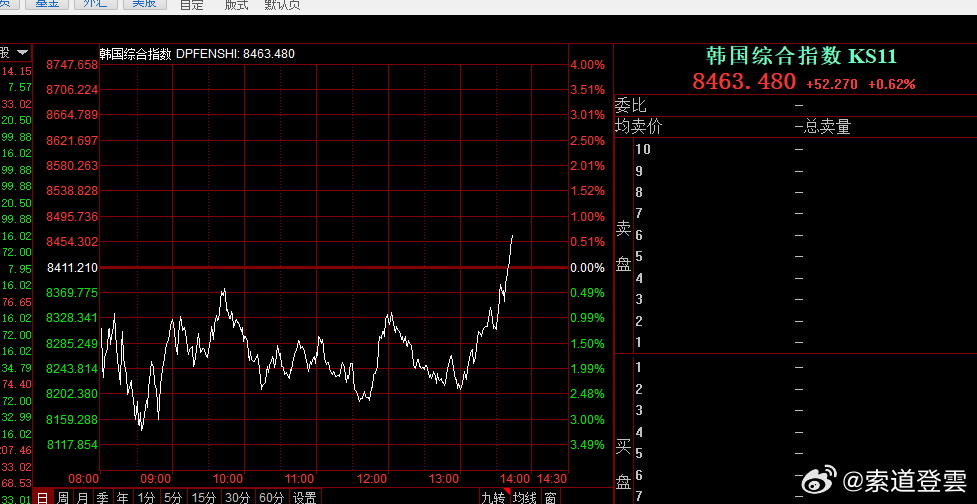This screenshot has height=504, width=977.
Task: Select the 15分 period tab
Action: pyautogui.click(x=204, y=497)
